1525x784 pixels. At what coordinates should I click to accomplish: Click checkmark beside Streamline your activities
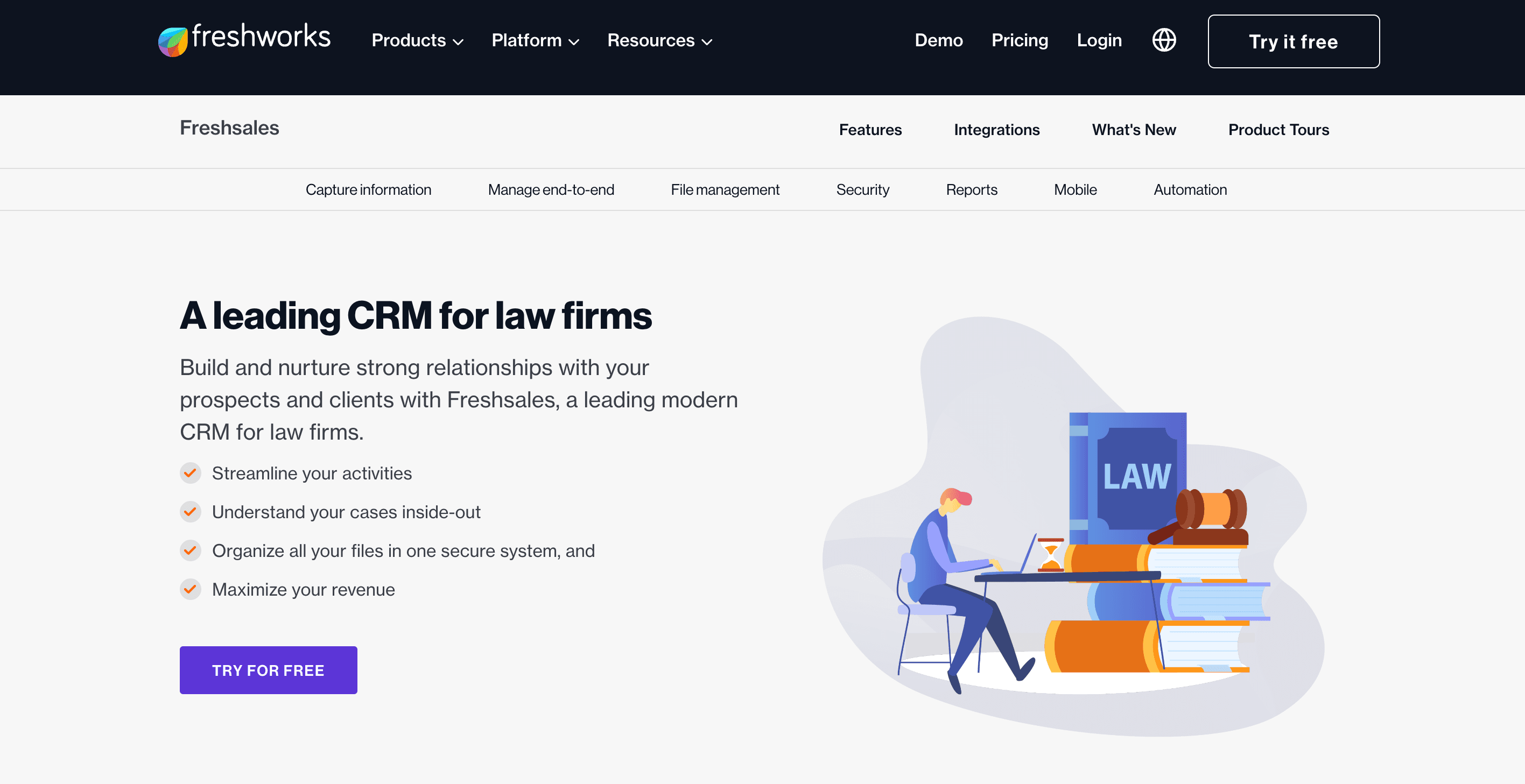click(190, 474)
